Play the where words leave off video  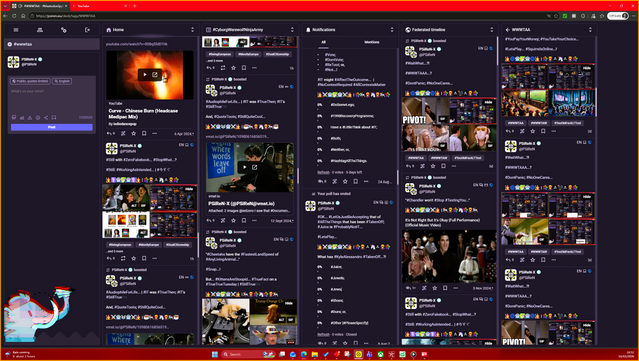pos(245,167)
